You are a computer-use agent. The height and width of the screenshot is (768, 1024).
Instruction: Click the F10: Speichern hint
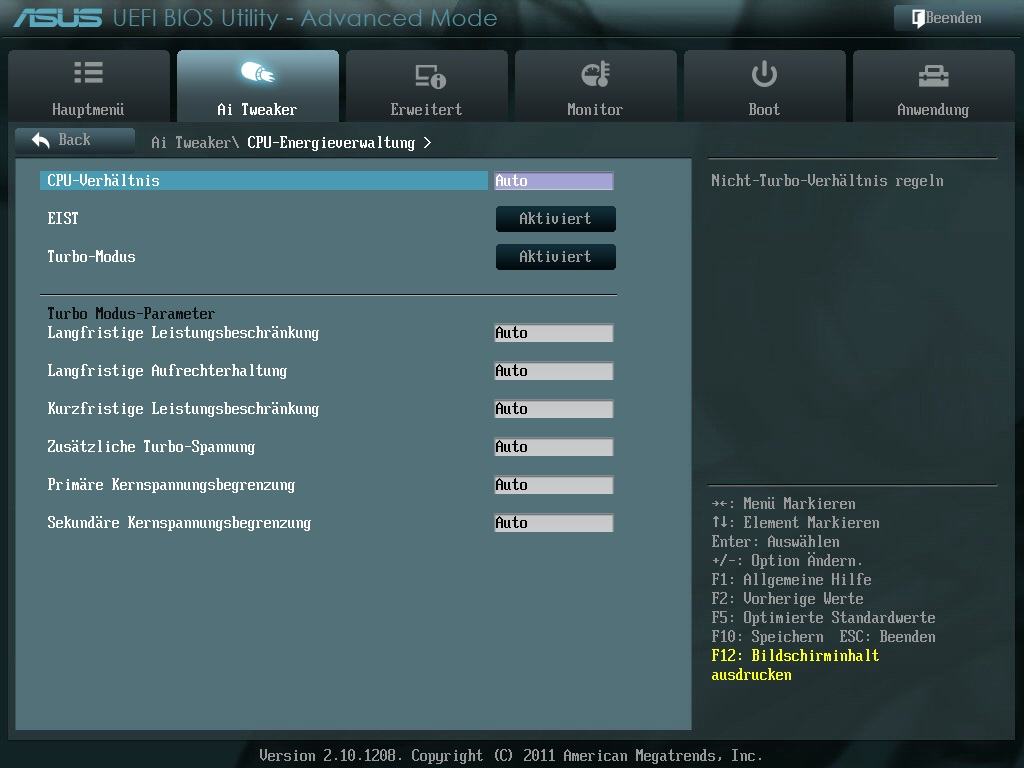(x=767, y=637)
